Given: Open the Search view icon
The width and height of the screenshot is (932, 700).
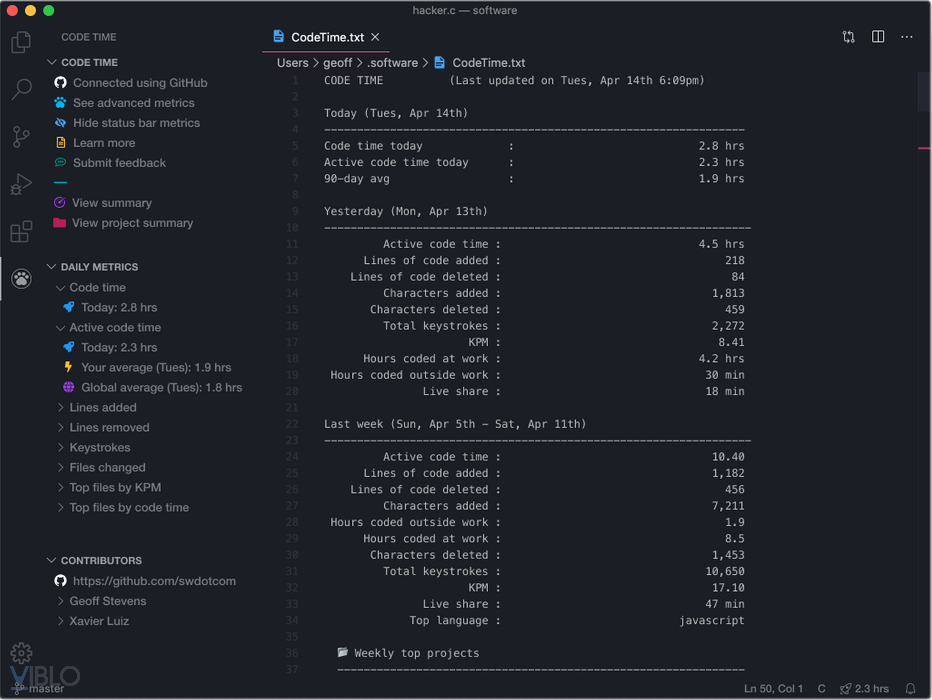Looking at the screenshot, I should [x=21, y=90].
